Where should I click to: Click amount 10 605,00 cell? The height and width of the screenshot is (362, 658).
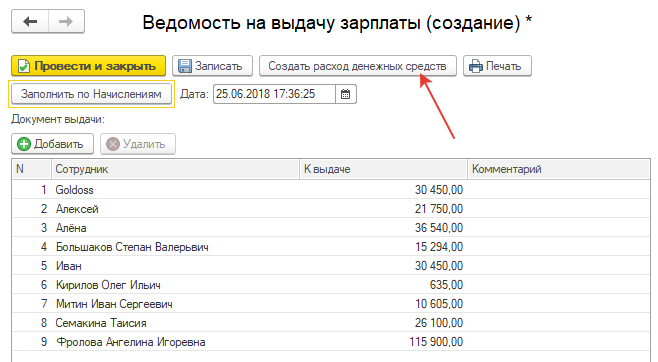(x=383, y=304)
